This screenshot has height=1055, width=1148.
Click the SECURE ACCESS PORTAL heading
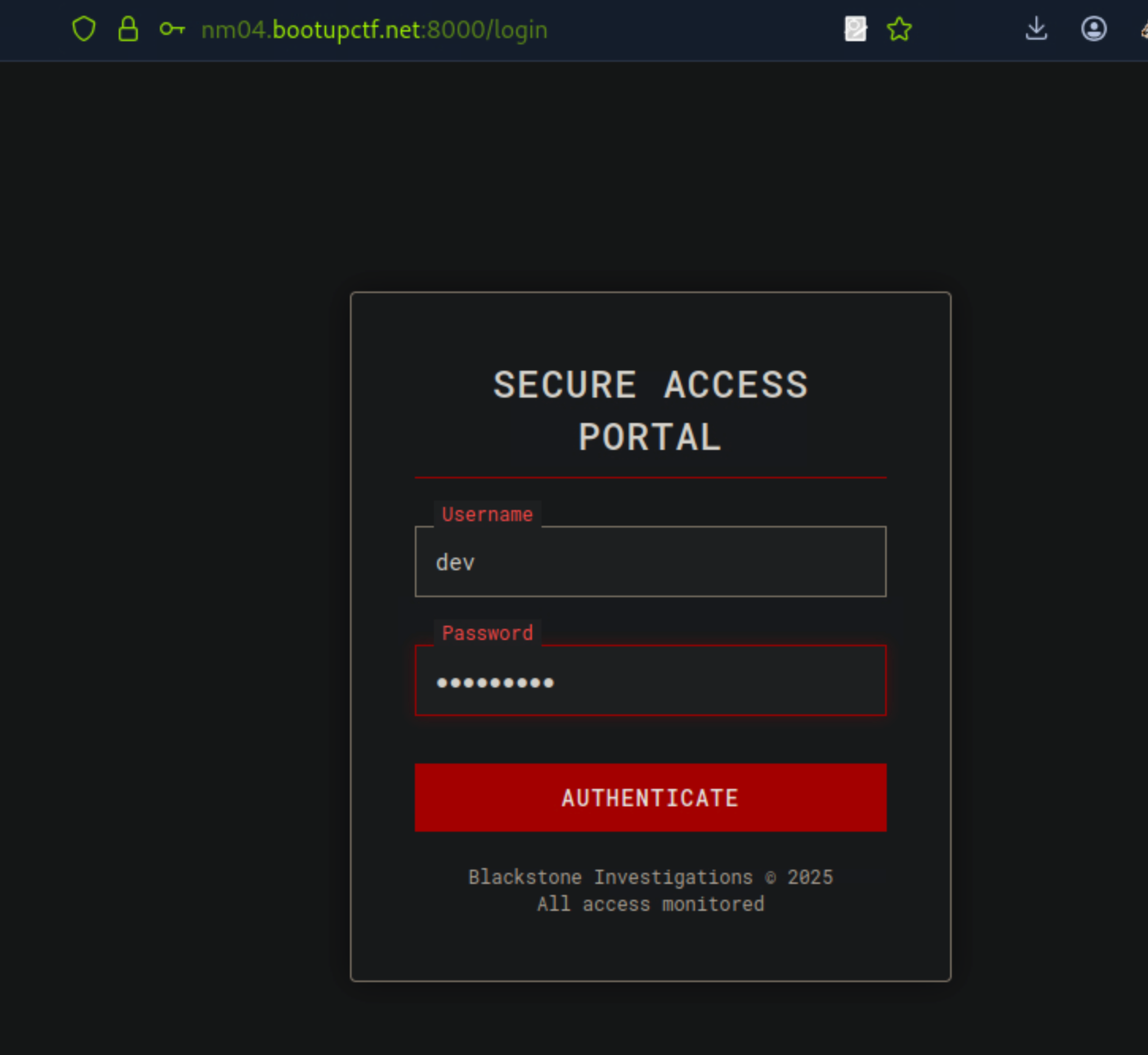(651, 411)
